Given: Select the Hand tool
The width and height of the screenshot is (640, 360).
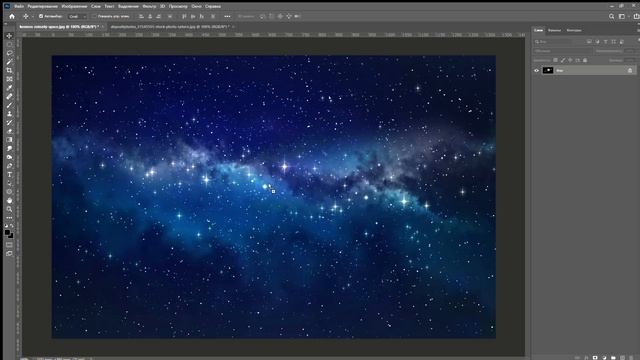Looking at the screenshot, I should (x=9, y=200).
